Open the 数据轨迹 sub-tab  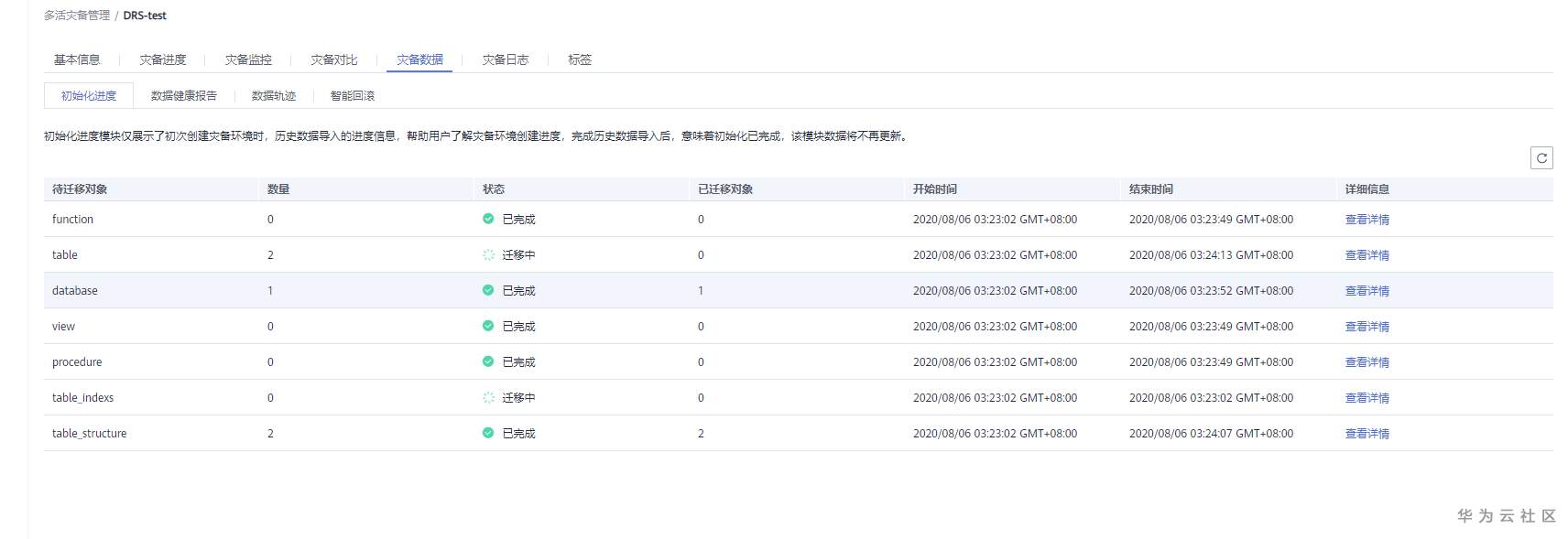click(x=274, y=96)
